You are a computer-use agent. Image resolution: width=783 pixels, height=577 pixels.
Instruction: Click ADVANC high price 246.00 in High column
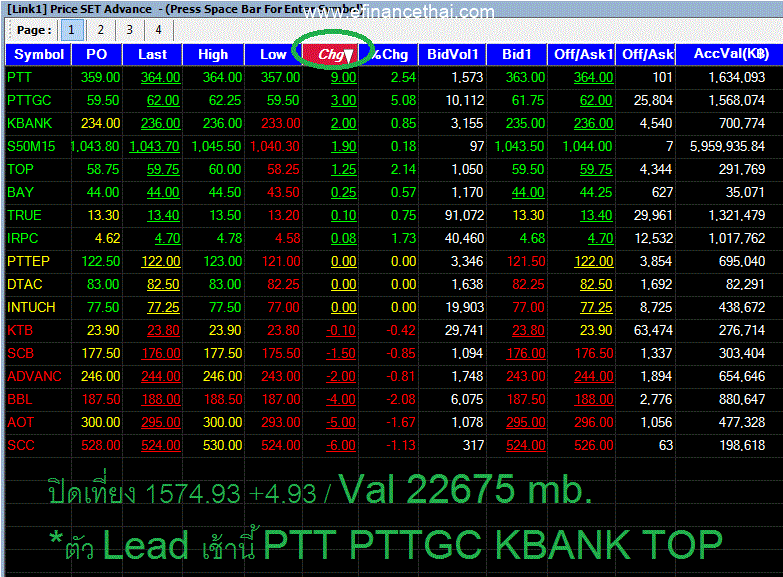point(222,376)
